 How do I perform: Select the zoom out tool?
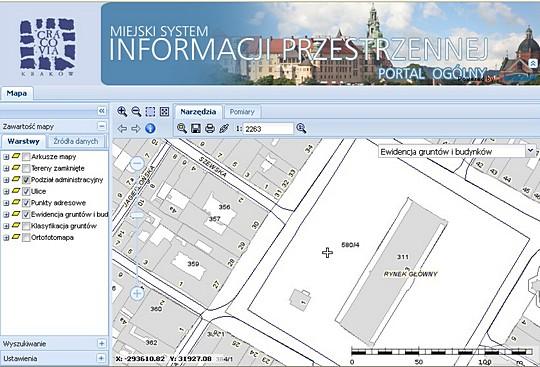[x=136, y=112]
